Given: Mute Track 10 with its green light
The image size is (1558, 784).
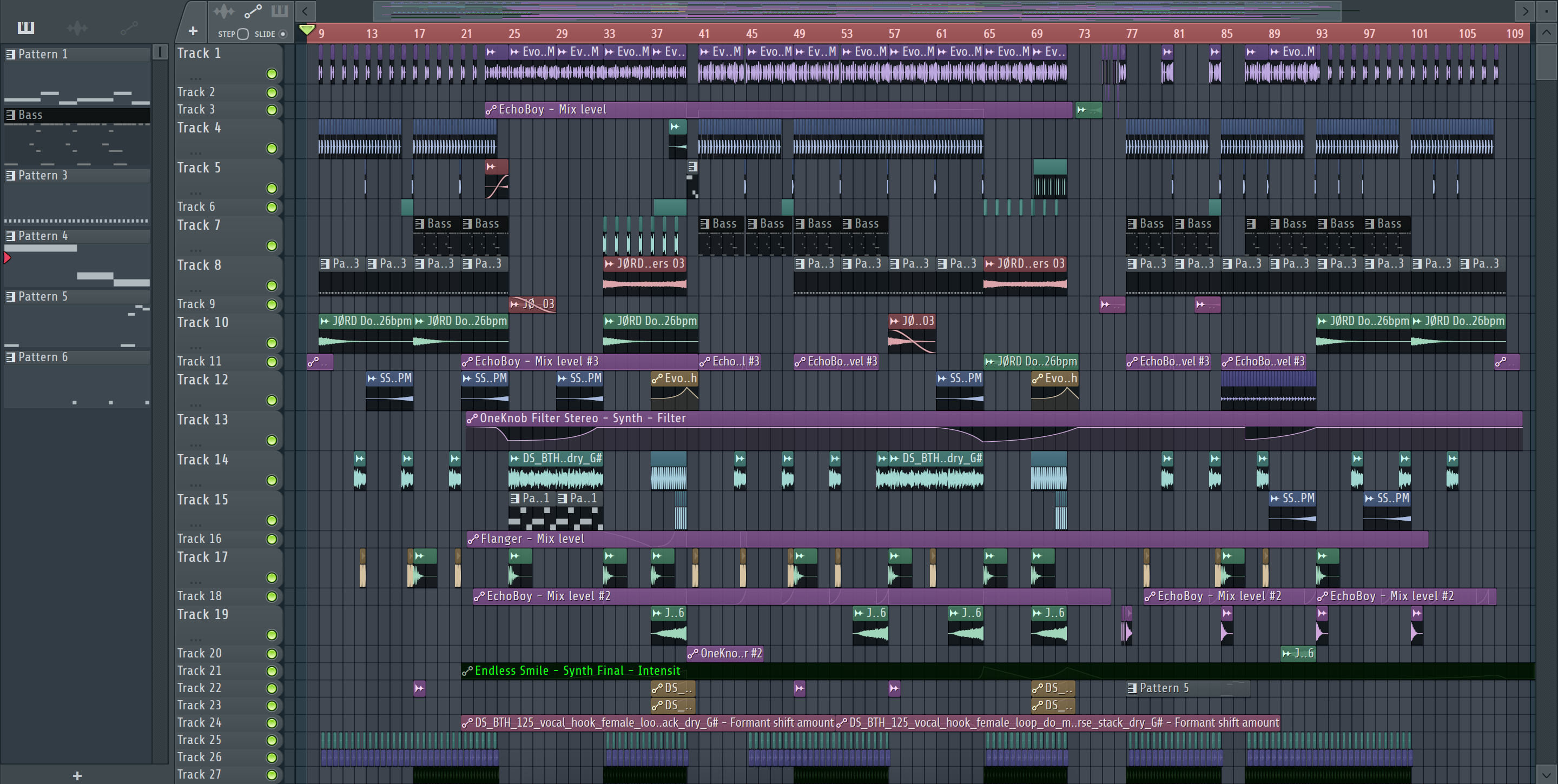Looking at the screenshot, I should tap(272, 343).
